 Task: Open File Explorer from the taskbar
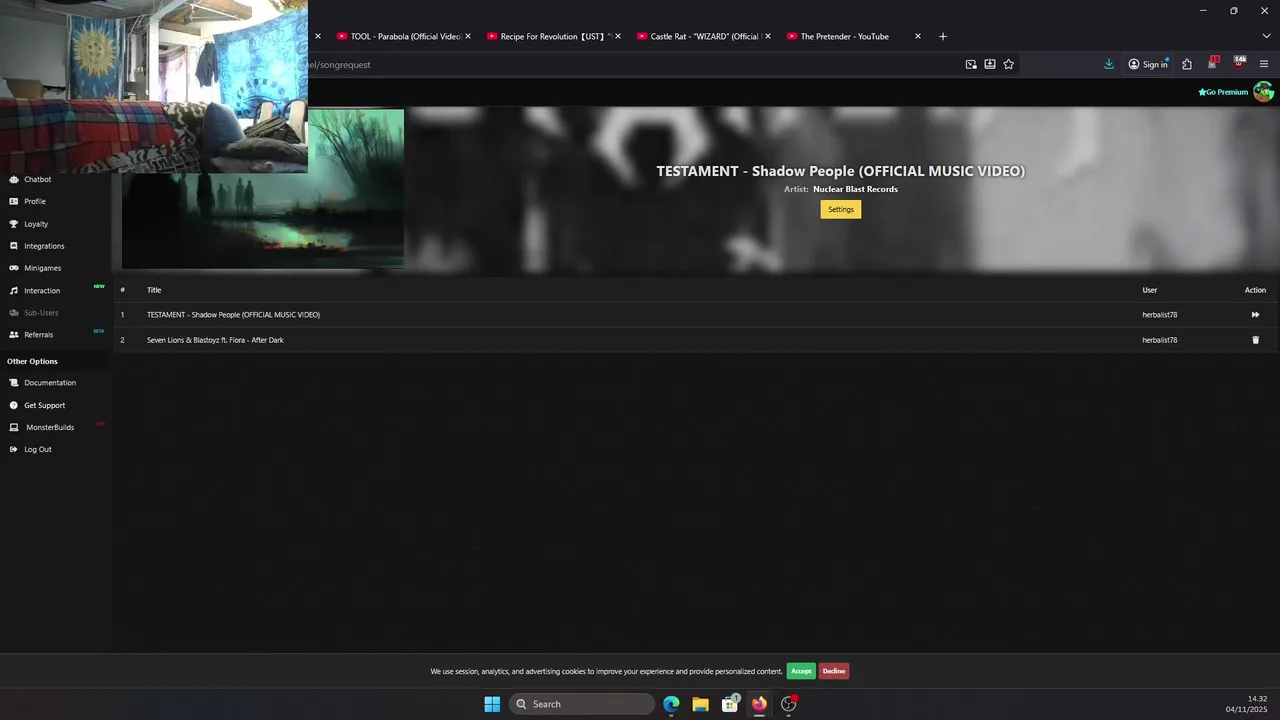700,704
